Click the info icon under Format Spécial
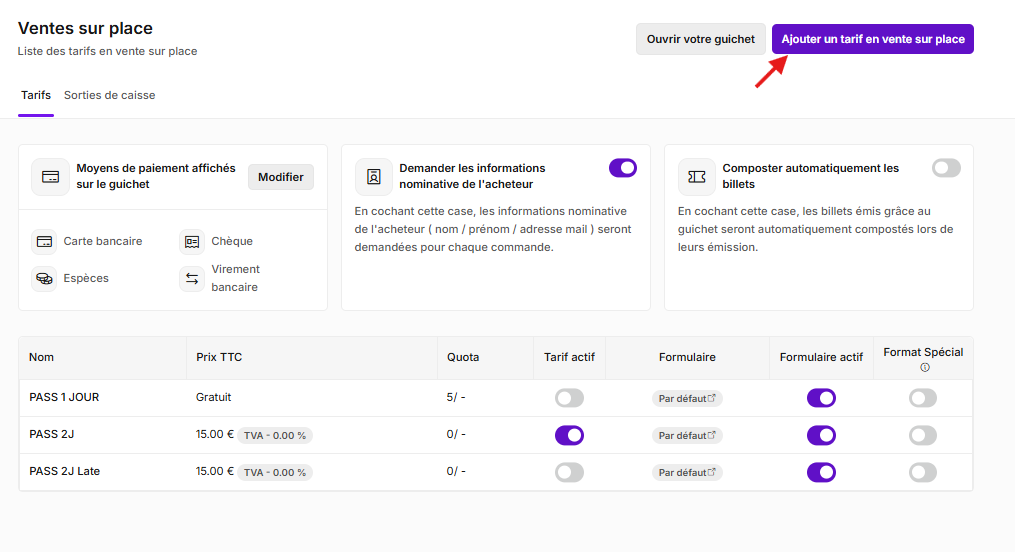Image resolution: width=1015 pixels, height=552 pixels. click(x=925, y=368)
